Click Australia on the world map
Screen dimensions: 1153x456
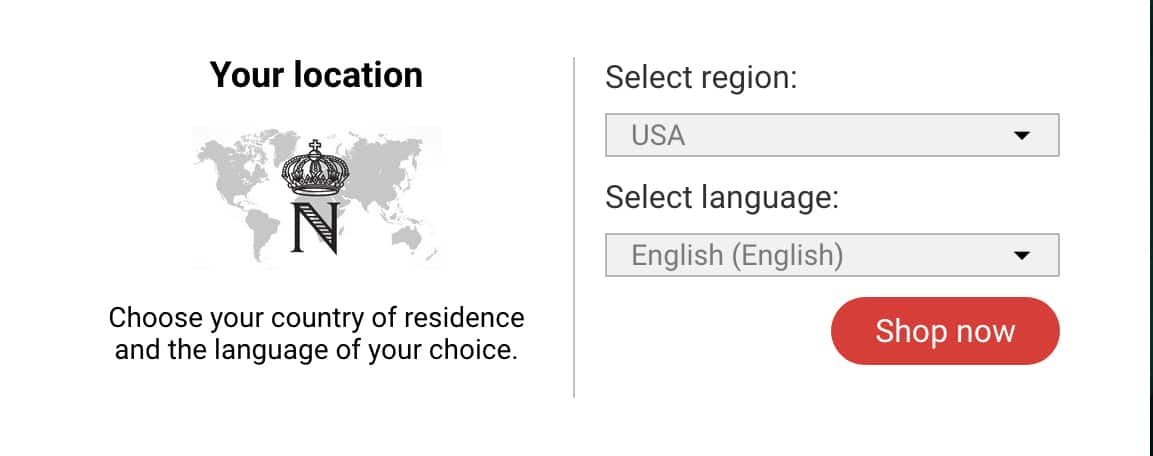click(x=407, y=237)
